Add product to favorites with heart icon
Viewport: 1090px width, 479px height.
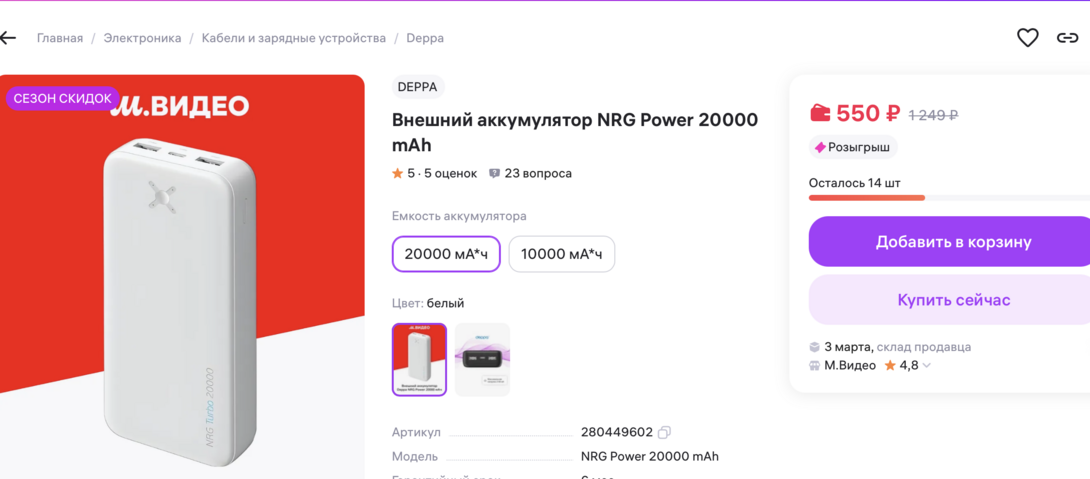[x=1028, y=38]
